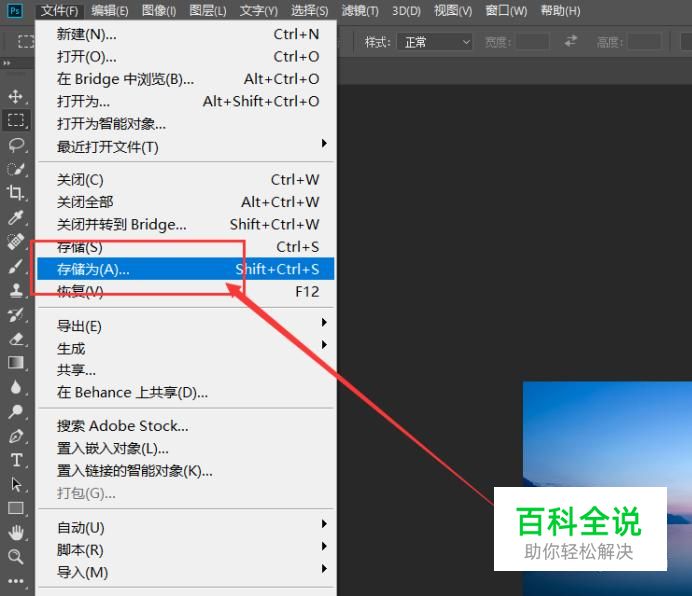Expand the toolbox double-arrow toggle
This screenshot has width=692, height=596.
point(7,63)
